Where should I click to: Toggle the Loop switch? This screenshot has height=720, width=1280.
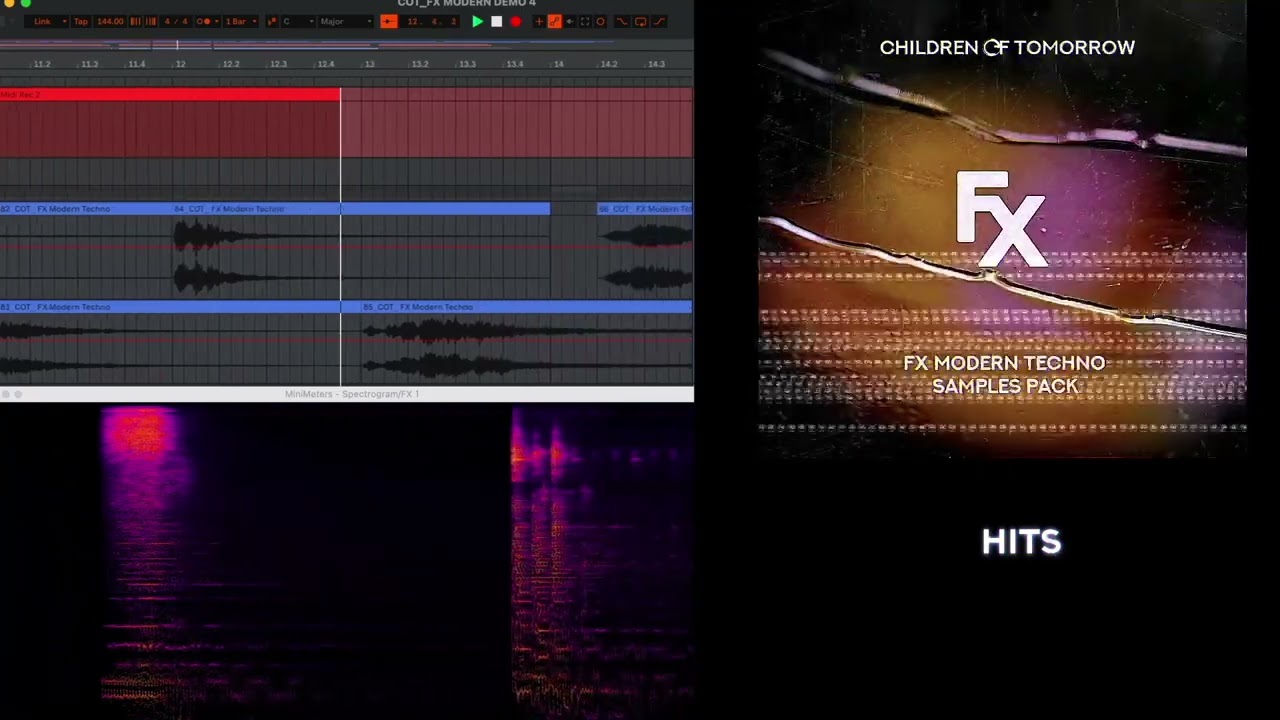pyautogui.click(x=640, y=21)
